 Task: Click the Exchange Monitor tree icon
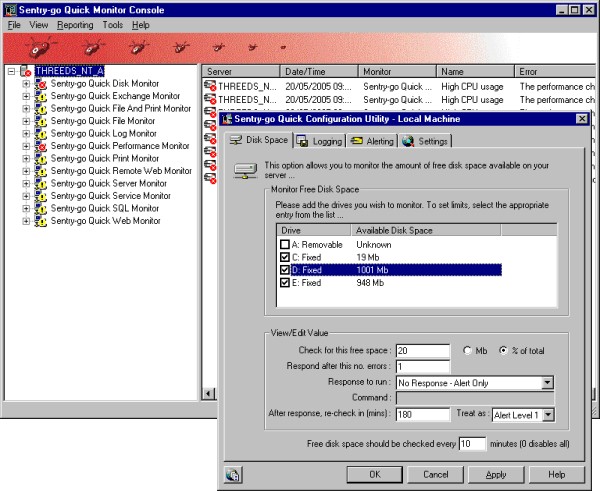click(x=40, y=96)
